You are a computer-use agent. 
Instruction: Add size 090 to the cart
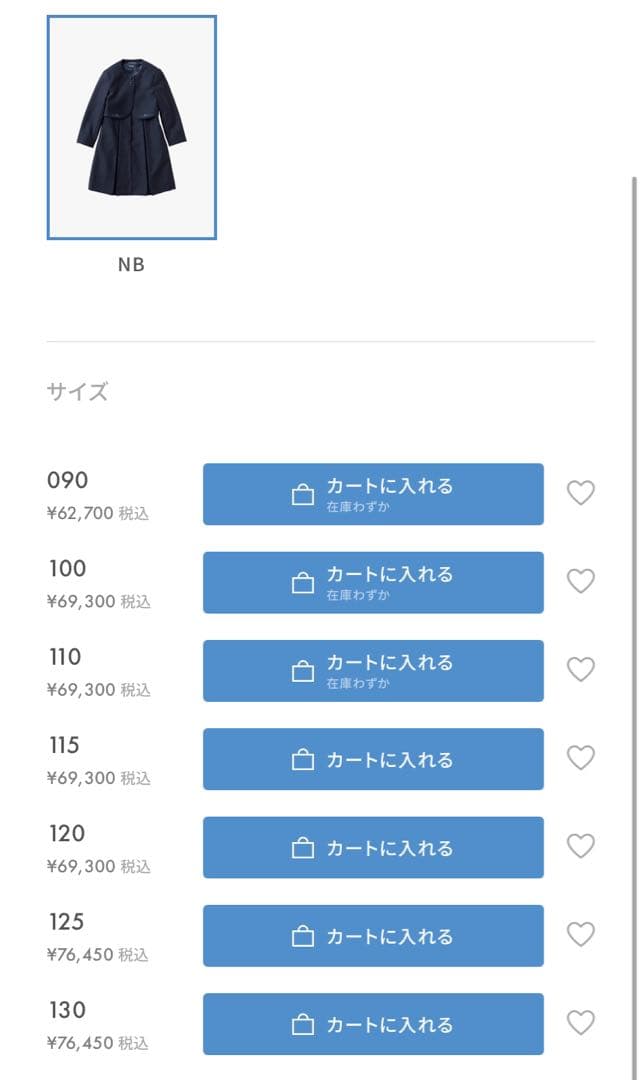[373, 493]
